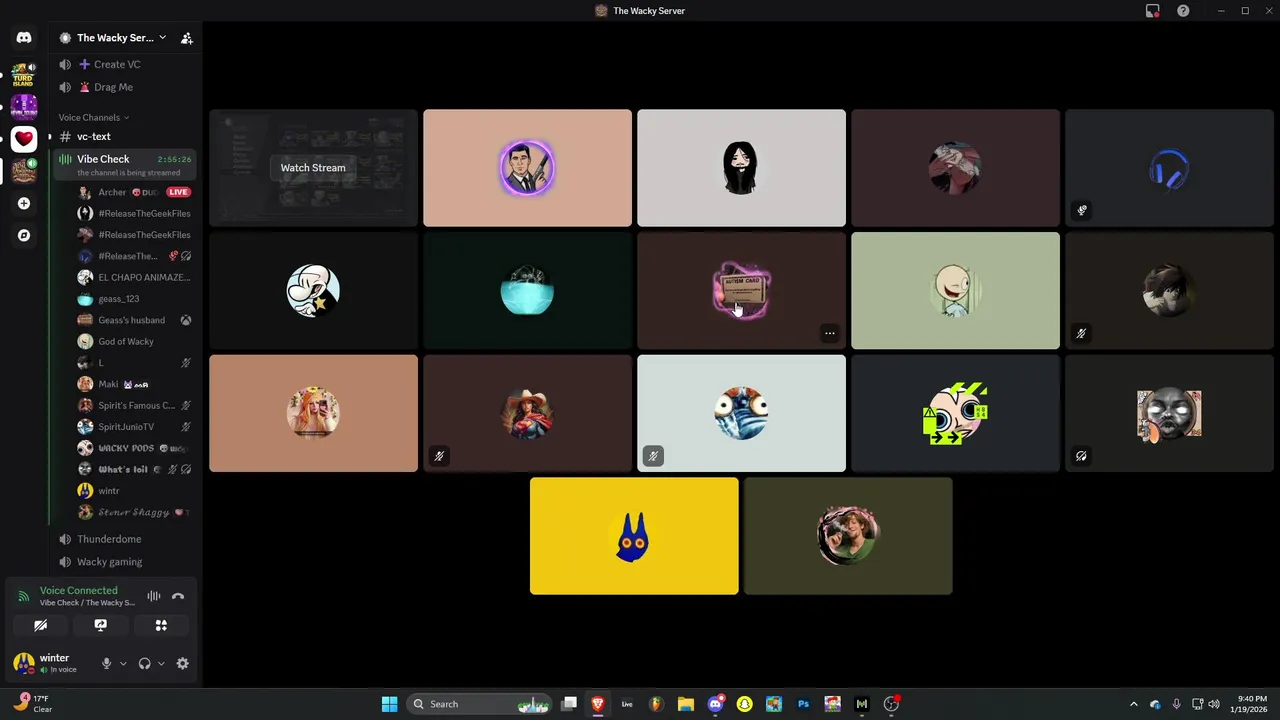This screenshot has width=1280, height=720.
Task: Select user EL CHAPO ANIMAZE in list
Action: tap(134, 277)
